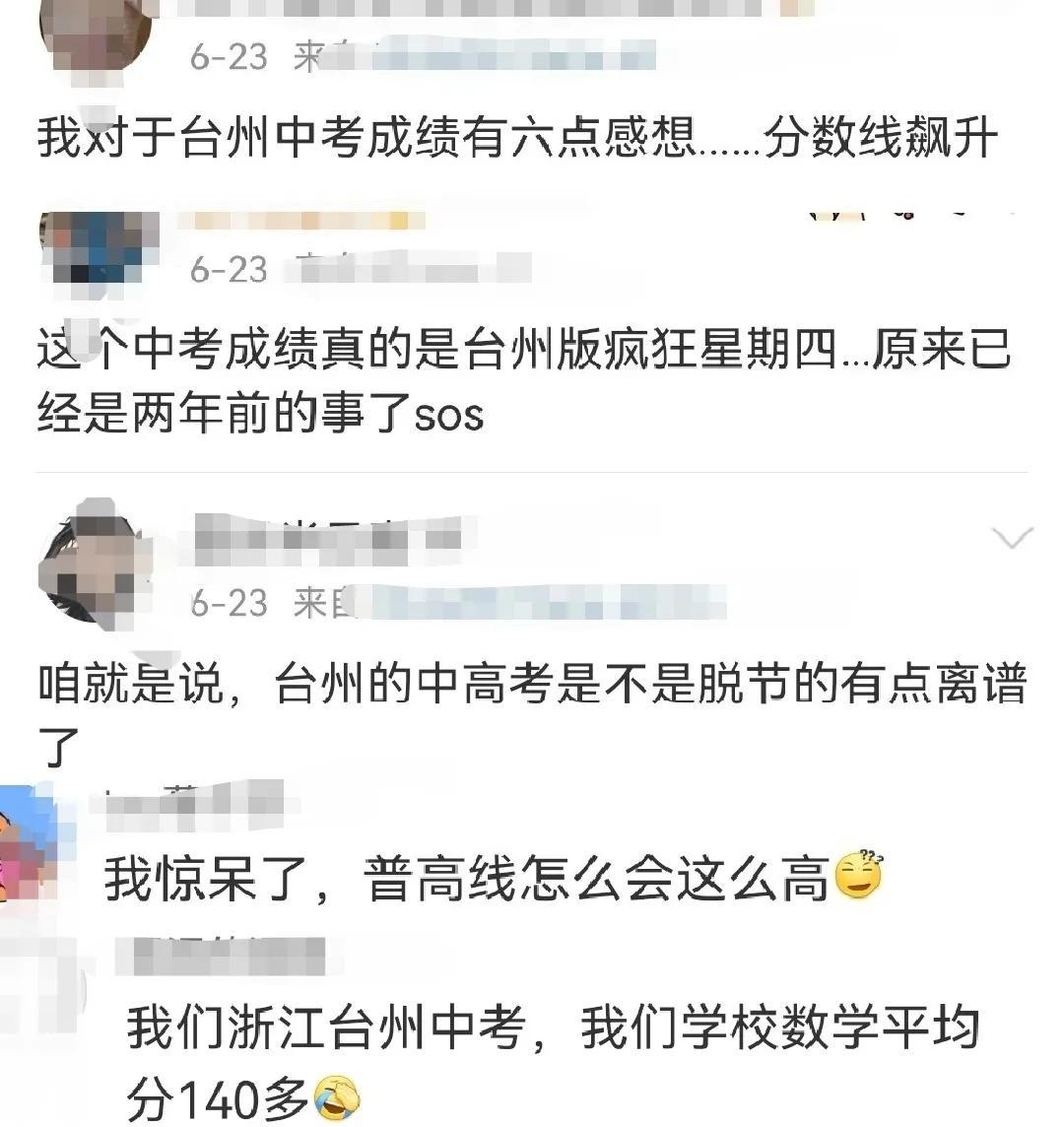This screenshot has height=1127, width=1064.
Task: Tap the reply 我惊呆了，普高线怎么会这么高
Action: coord(467,877)
